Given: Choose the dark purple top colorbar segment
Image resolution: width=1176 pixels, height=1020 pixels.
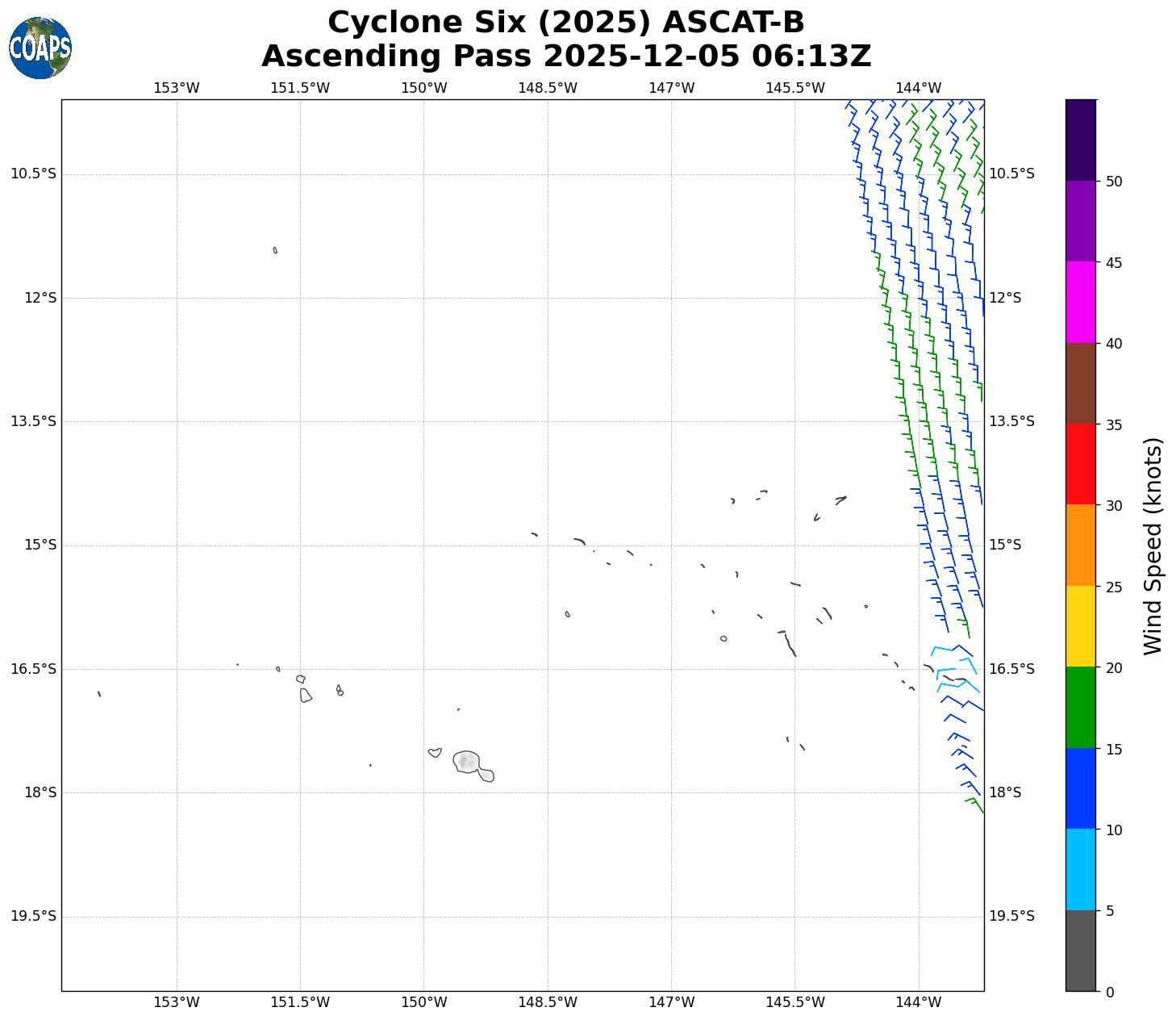Looking at the screenshot, I should pyautogui.click(x=1080, y=140).
